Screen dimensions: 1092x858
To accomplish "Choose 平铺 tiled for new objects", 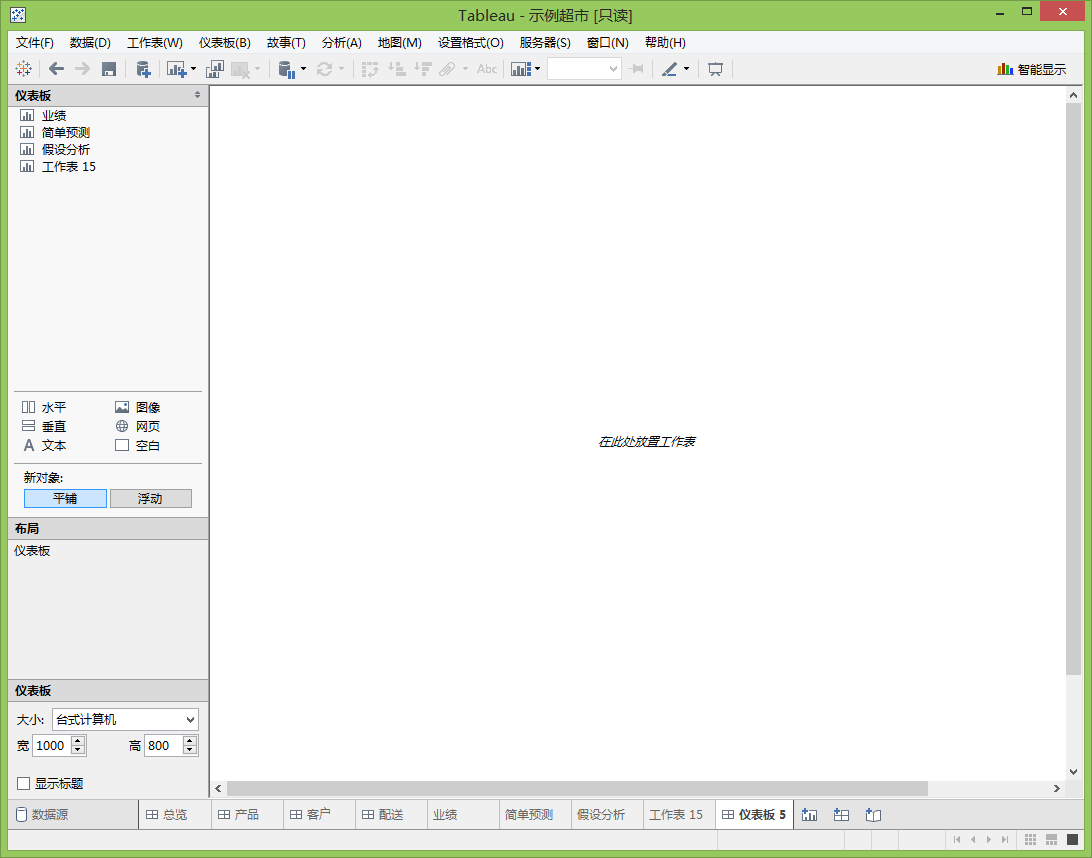I will pos(65,499).
